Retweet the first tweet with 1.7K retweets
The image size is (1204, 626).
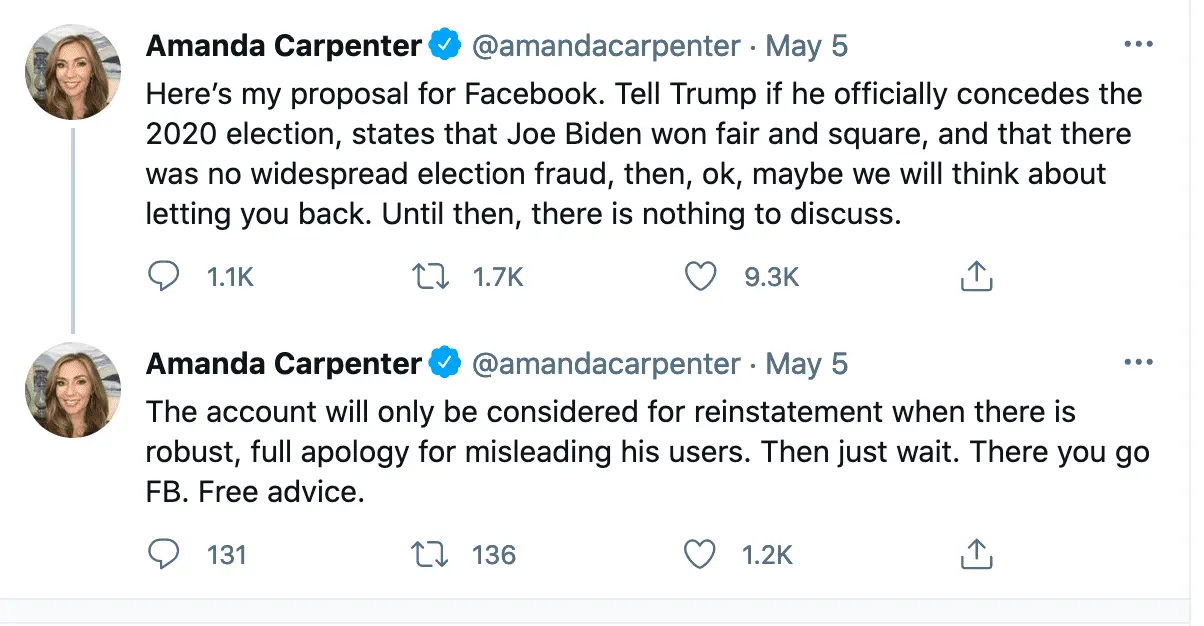pos(429,276)
